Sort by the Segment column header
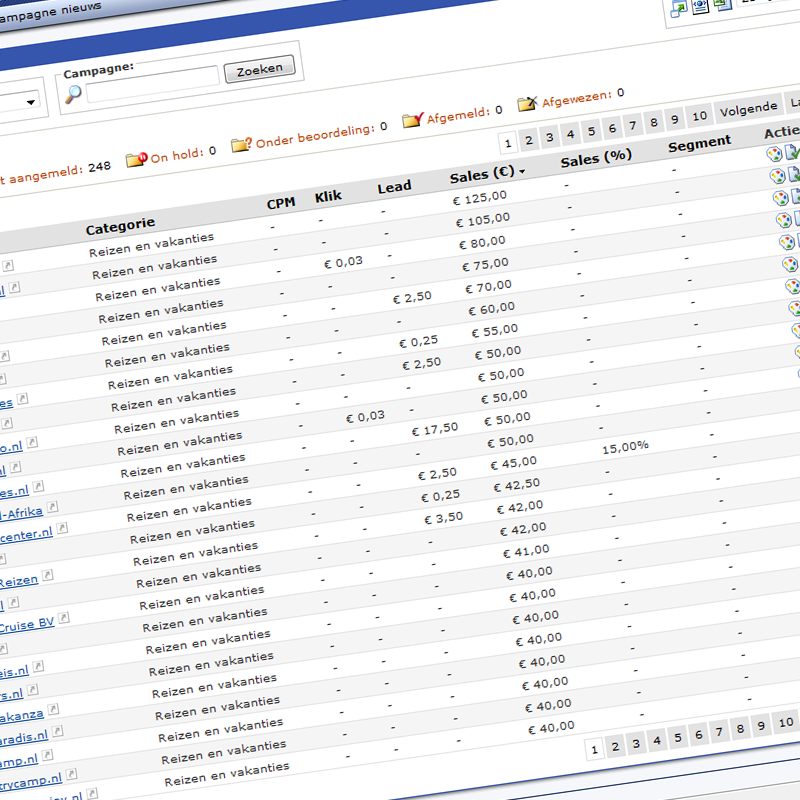 pos(699,144)
